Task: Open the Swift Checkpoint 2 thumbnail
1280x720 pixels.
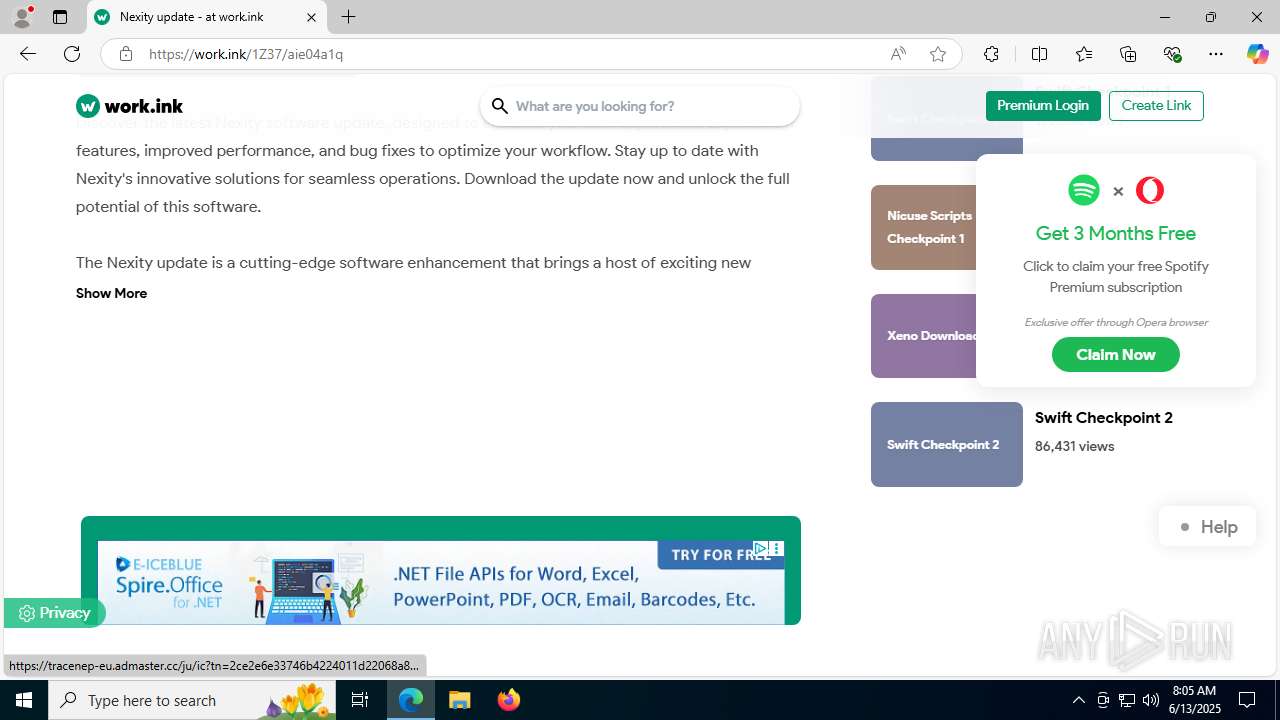Action: point(947,445)
